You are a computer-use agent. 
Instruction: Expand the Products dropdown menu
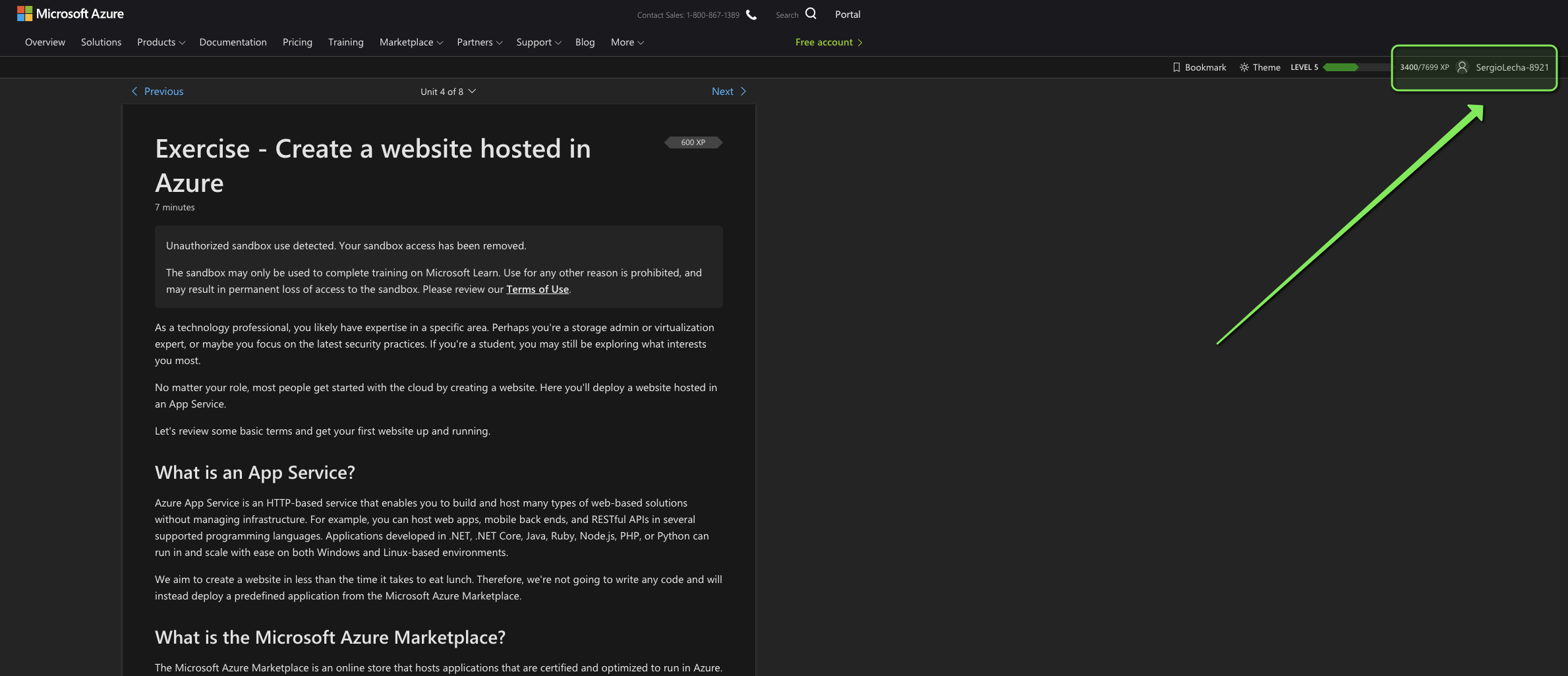(x=160, y=42)
